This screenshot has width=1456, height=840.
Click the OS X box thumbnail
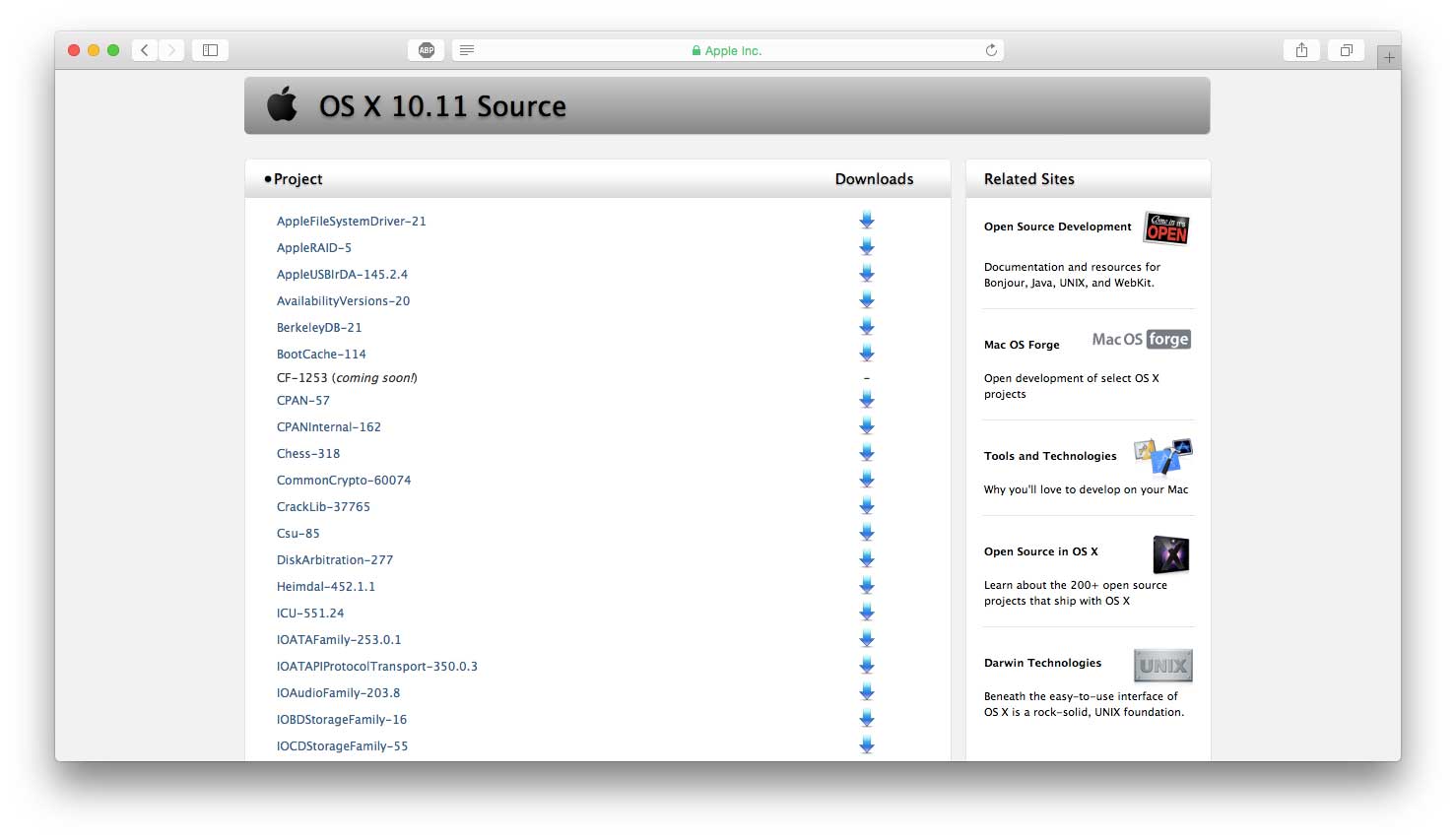click(x=1171, y=554)
